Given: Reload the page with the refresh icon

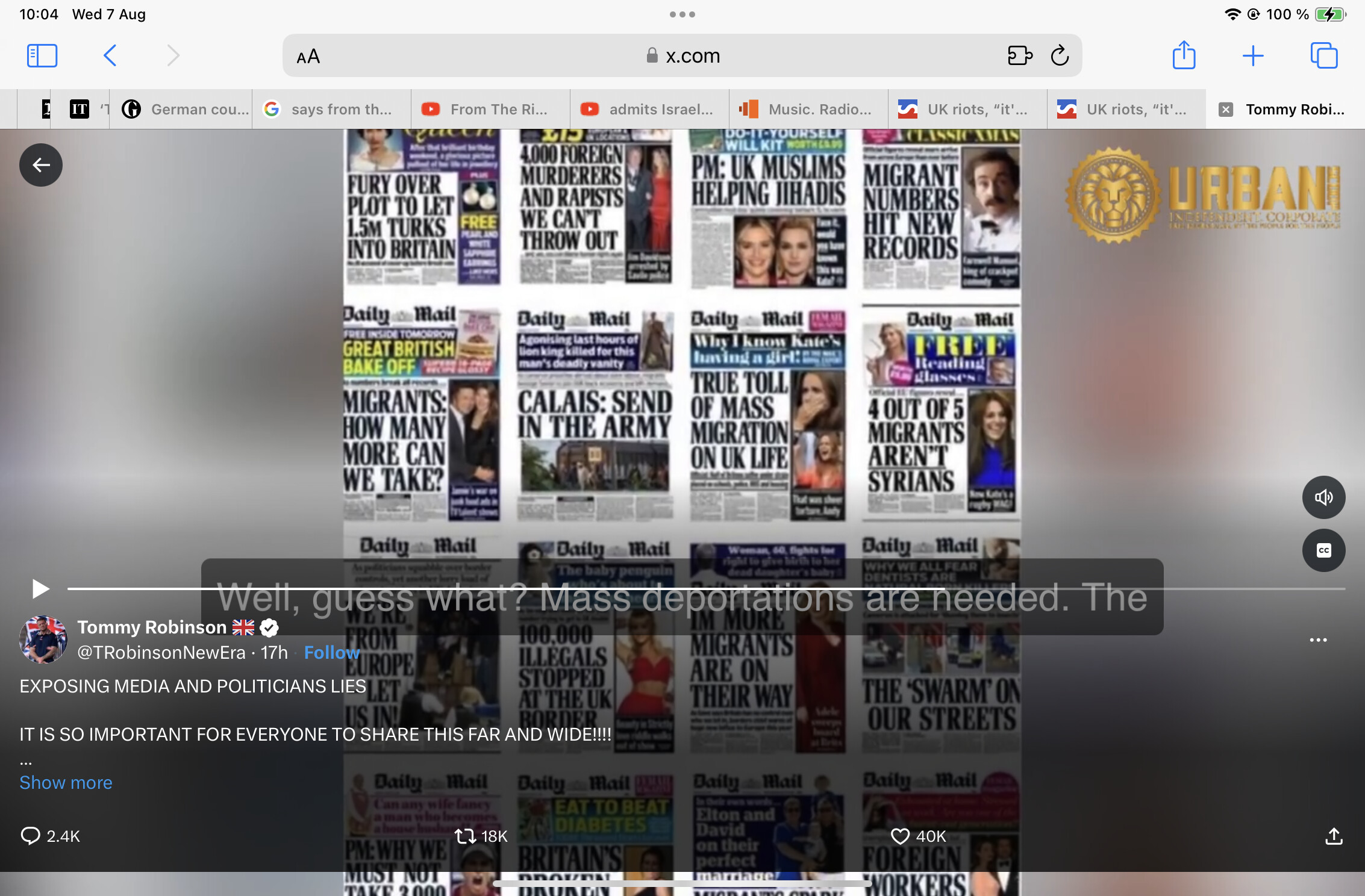Looking at the screenshot, I should coord(1060,56).
